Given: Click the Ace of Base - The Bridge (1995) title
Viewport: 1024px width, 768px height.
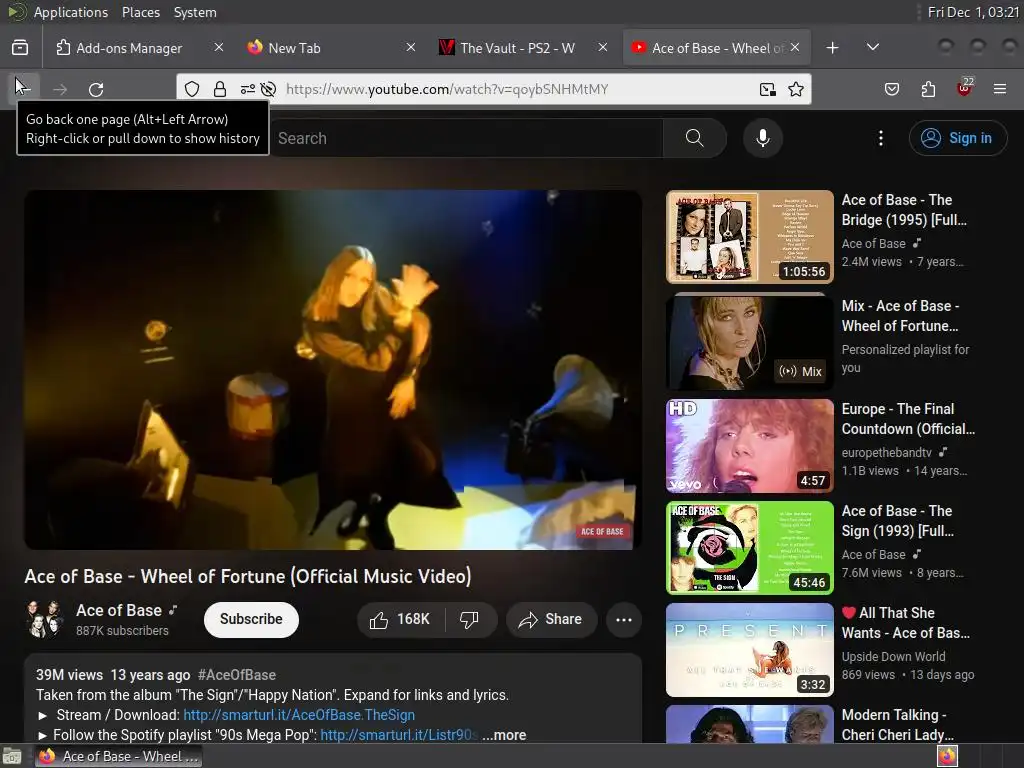Looking at the screenshot, I should tap(904, 210).
